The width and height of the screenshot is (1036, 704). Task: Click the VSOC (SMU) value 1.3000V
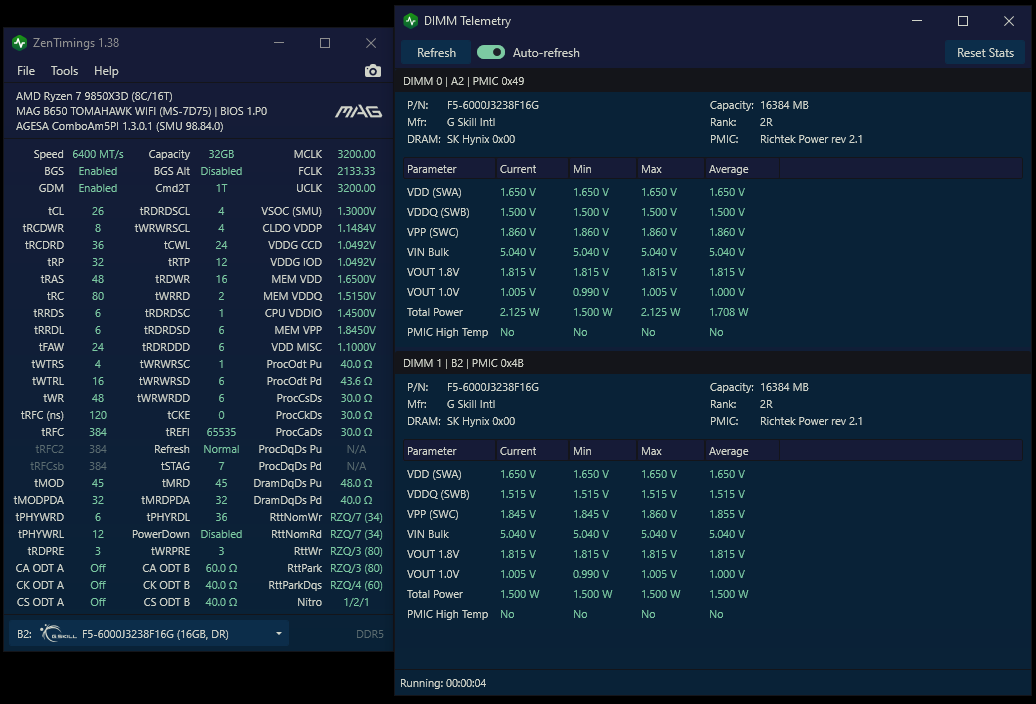click(356, 211)
